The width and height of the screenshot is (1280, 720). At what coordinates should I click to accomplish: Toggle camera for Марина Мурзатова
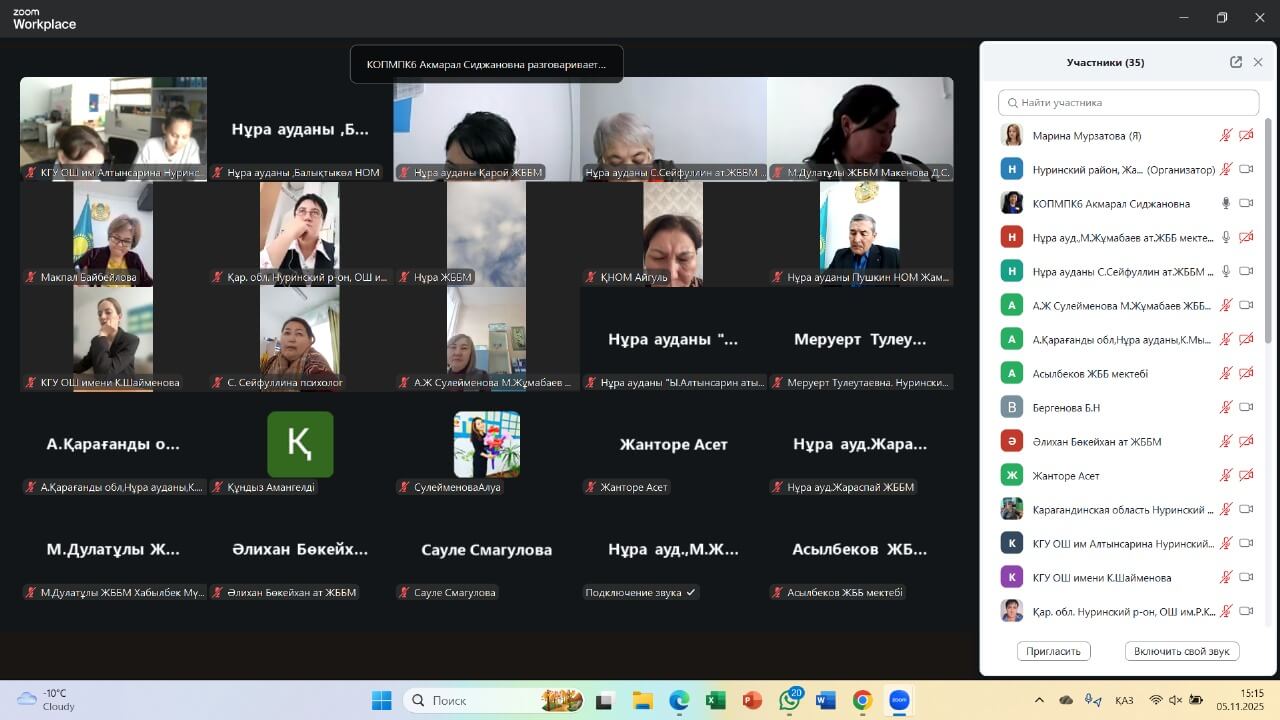click(1246, 135)
